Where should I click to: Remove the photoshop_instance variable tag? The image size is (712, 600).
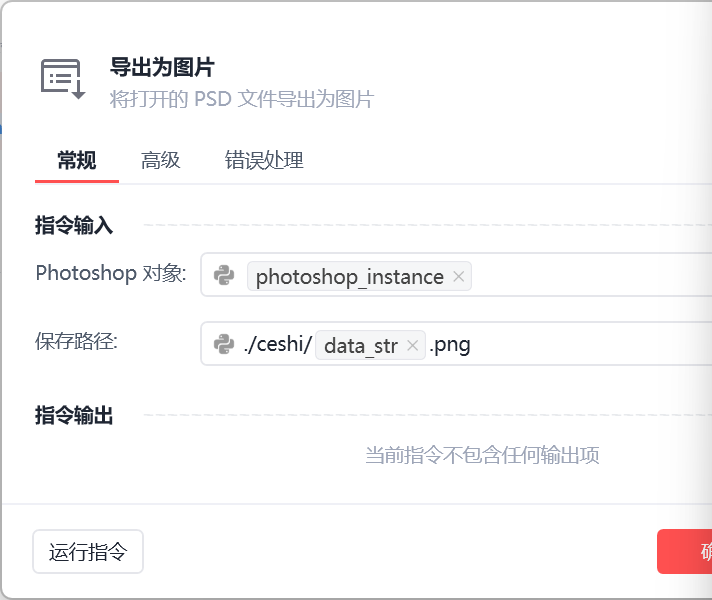459,277
